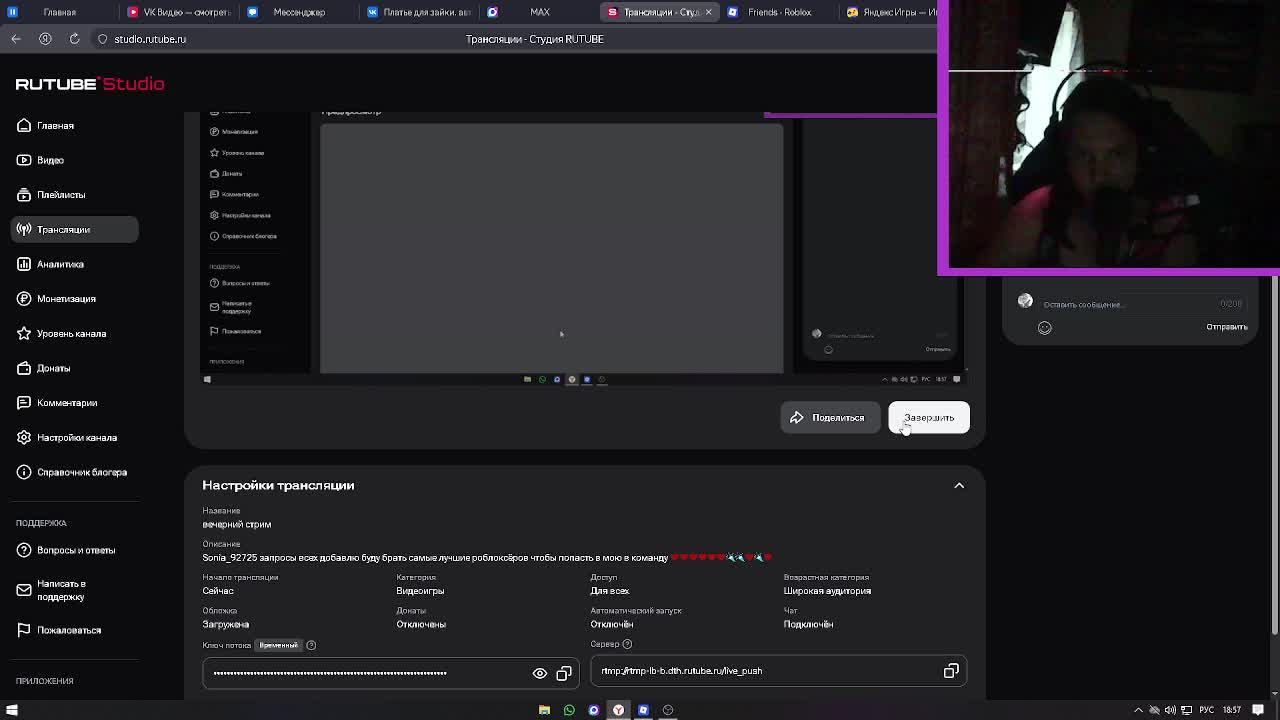Click the Широкая аудитория age value
Viewport: 1280px width, 720px height.
827,591
